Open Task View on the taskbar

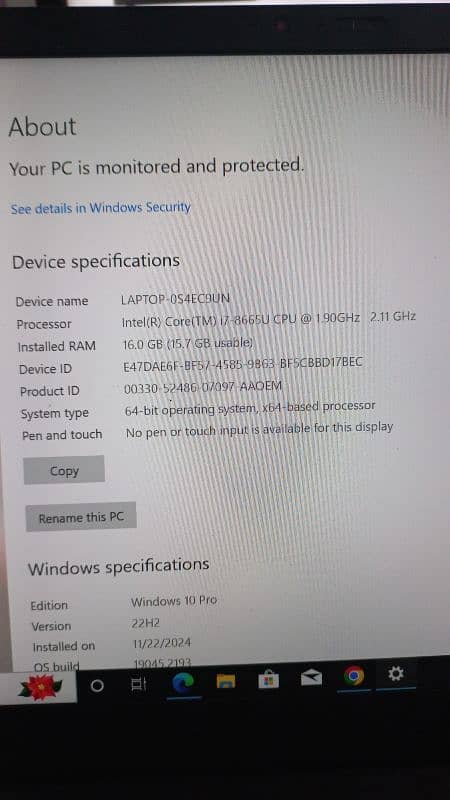tap(138, 685)
